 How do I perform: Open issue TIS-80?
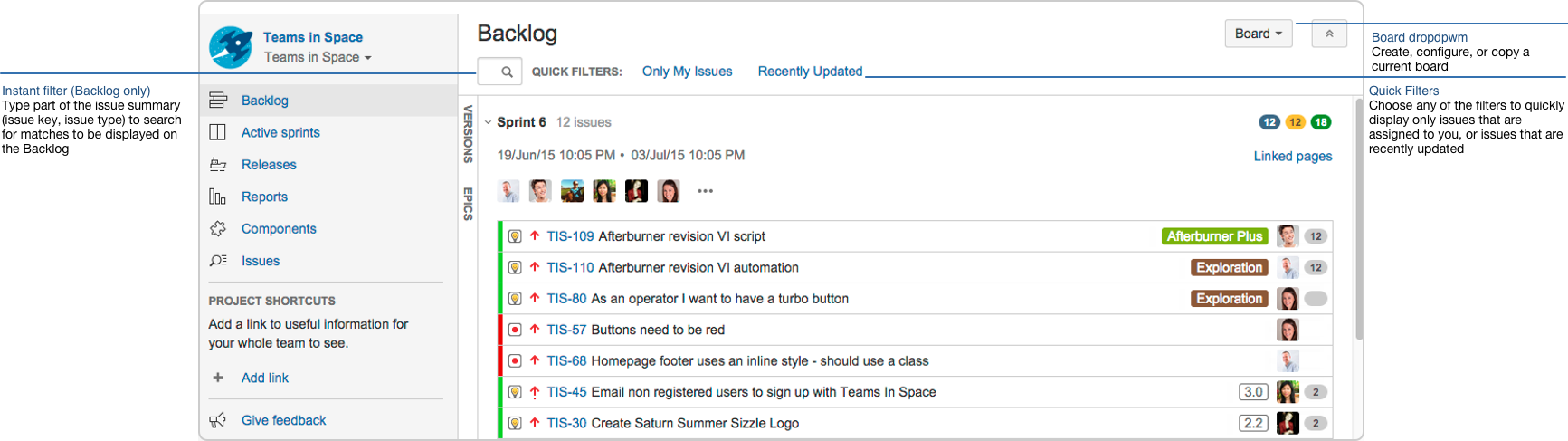tap(567, 299)
